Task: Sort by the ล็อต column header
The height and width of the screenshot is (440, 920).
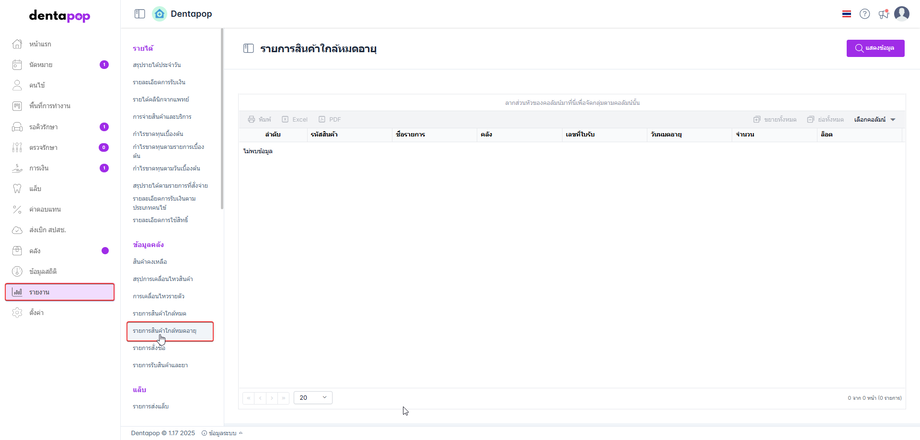Action: pos(858,135)
